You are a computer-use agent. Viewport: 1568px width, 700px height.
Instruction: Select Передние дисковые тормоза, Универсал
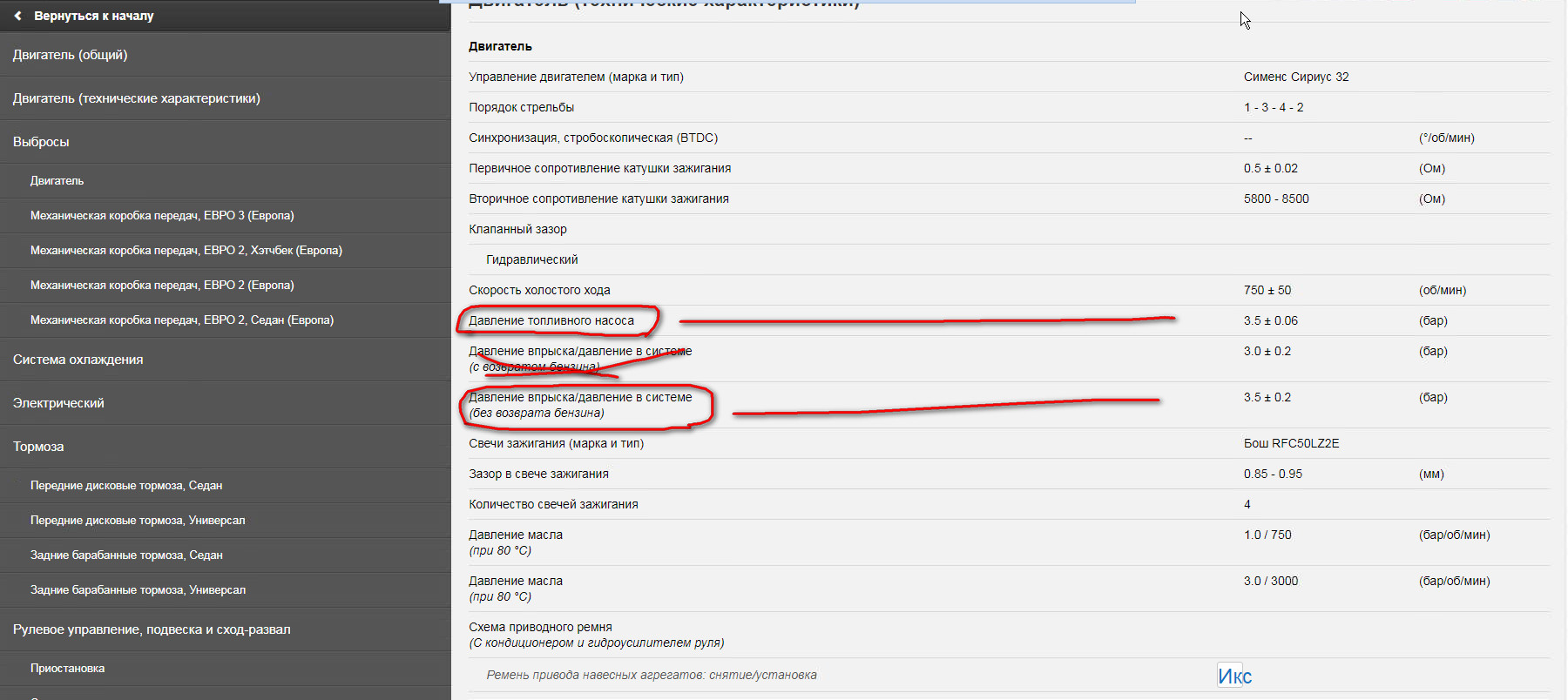tap(138, 521)
